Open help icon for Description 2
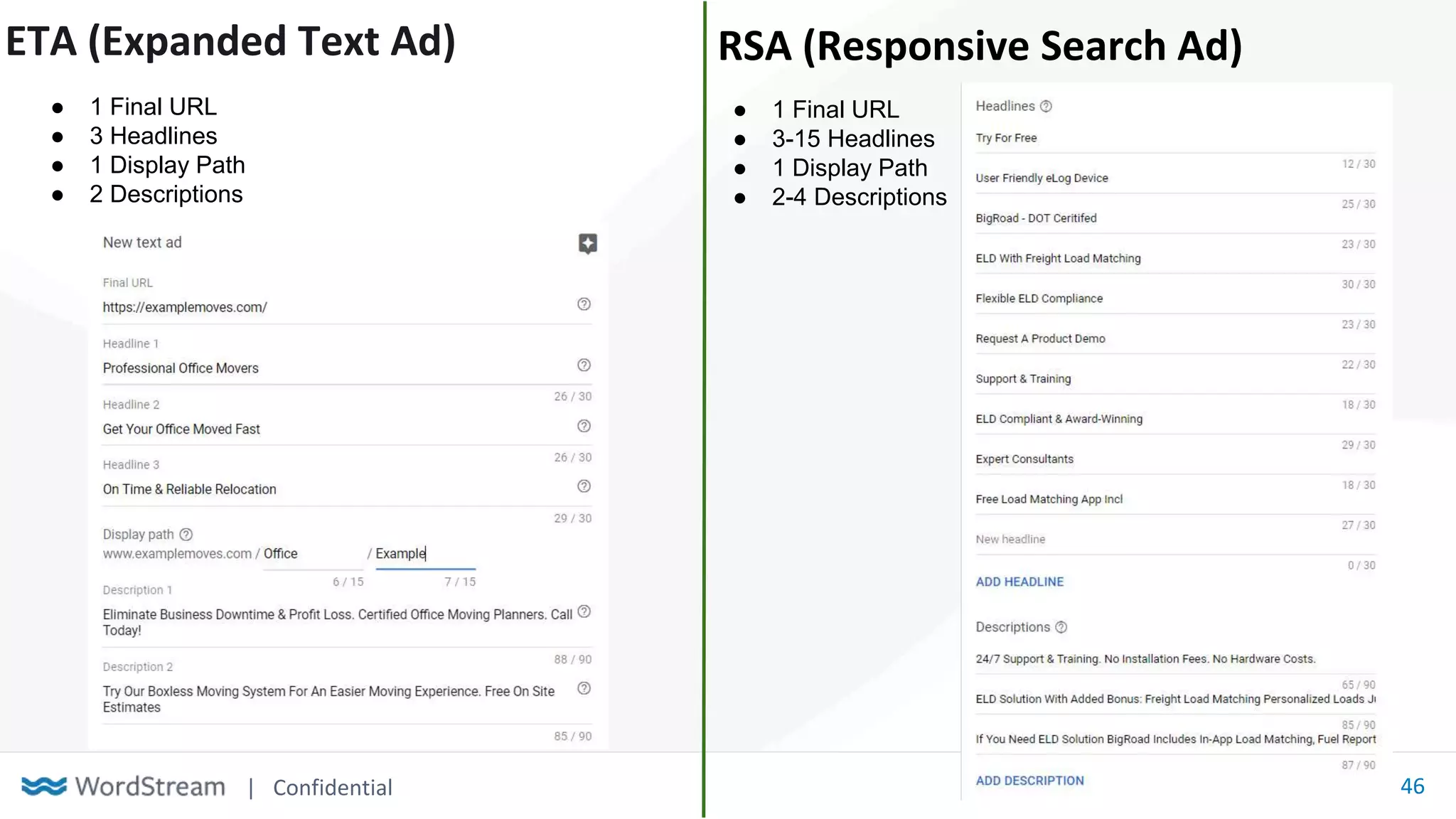The width and height of the screenshot is (1456, 819). (584, 688)
